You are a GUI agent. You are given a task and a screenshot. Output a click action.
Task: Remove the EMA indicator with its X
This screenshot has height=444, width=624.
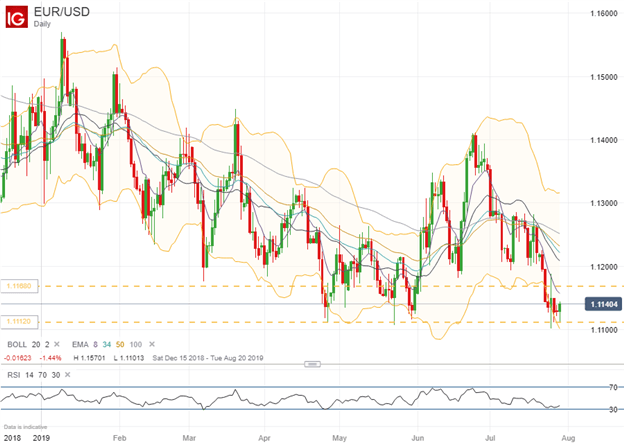pyautogui.click(x=152, y=344)
